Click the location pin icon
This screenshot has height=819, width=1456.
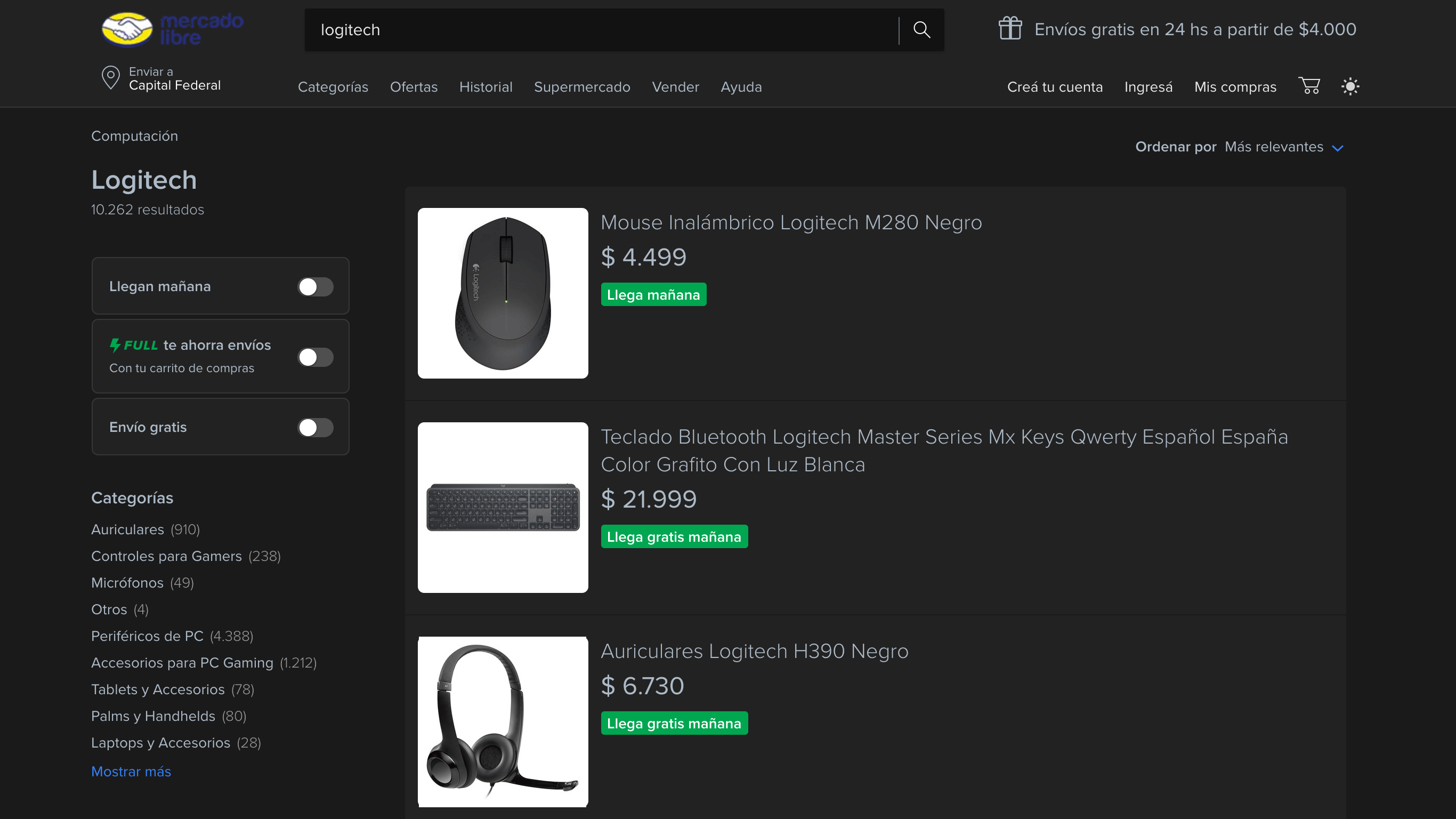click(111, 78)
